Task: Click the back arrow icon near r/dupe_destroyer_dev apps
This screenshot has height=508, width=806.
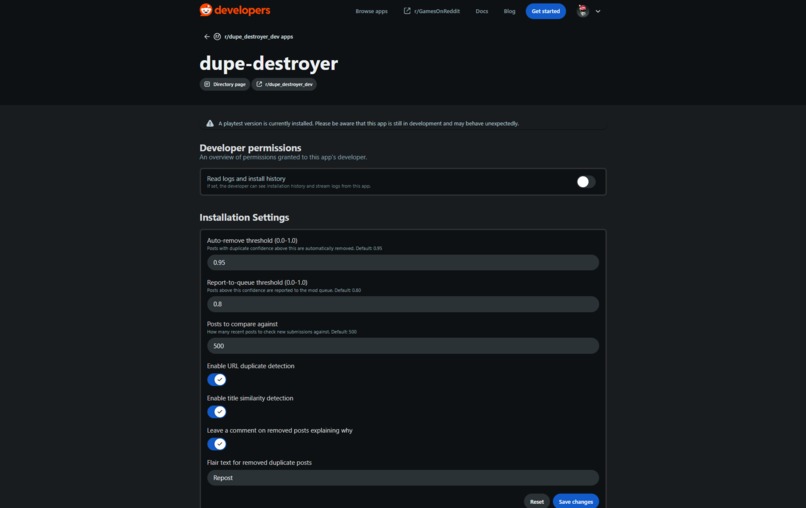Action: 207,37
